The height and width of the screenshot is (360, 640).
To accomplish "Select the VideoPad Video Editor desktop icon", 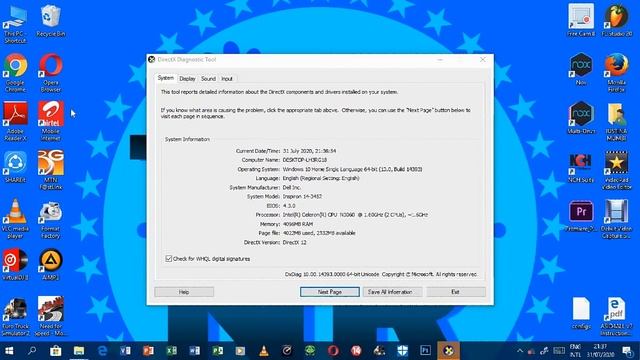I will tap(617, 170).
